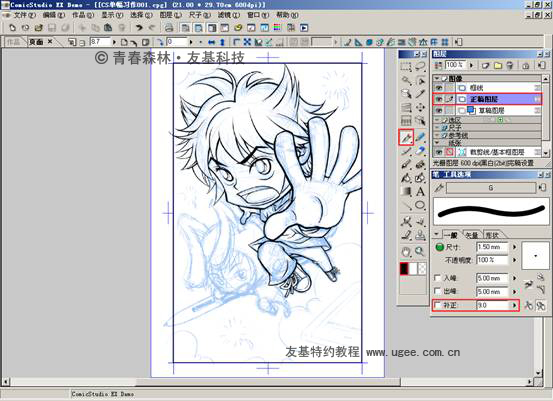The width and height of the screenshot is (553, 401).
Task: Enable the 入峰 checkbox
Action: [x=437, y=278]
